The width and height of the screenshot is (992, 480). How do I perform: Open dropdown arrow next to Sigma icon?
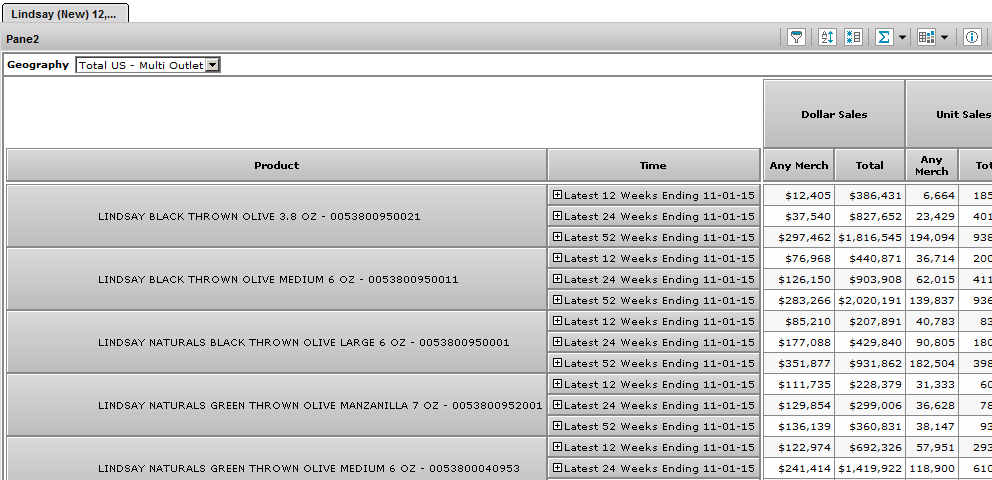coord(902,37)
